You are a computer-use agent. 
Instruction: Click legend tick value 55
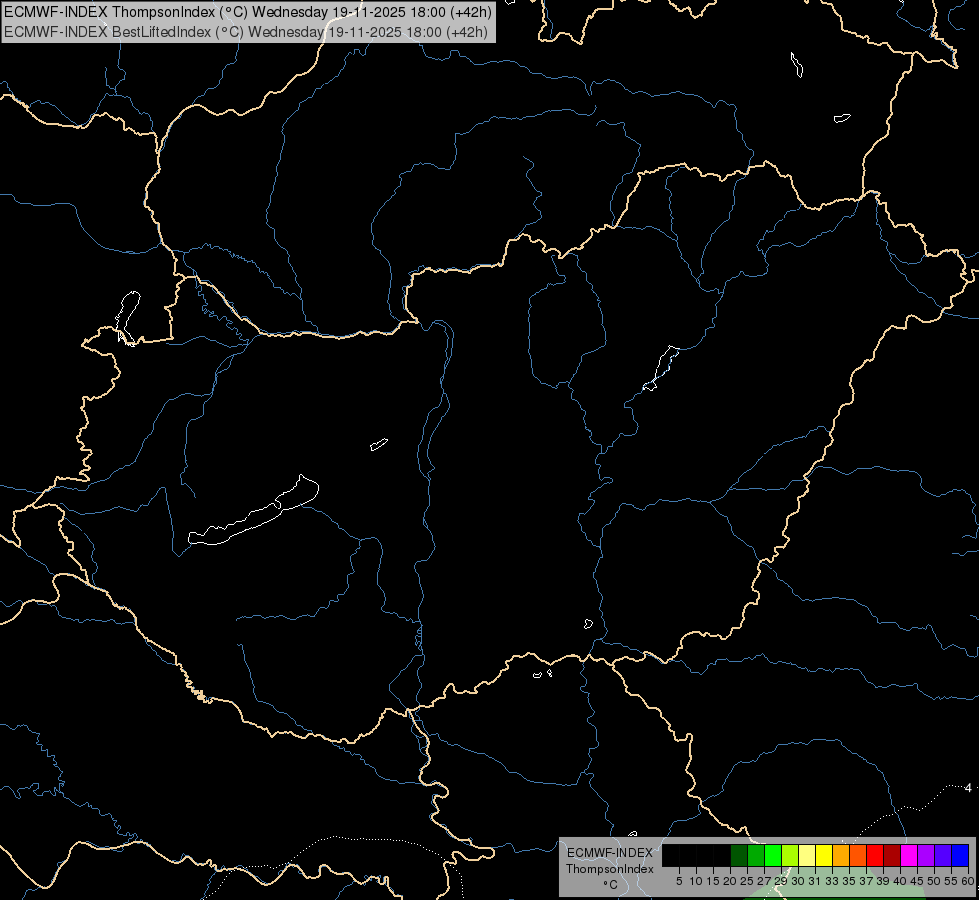[951, 881]
